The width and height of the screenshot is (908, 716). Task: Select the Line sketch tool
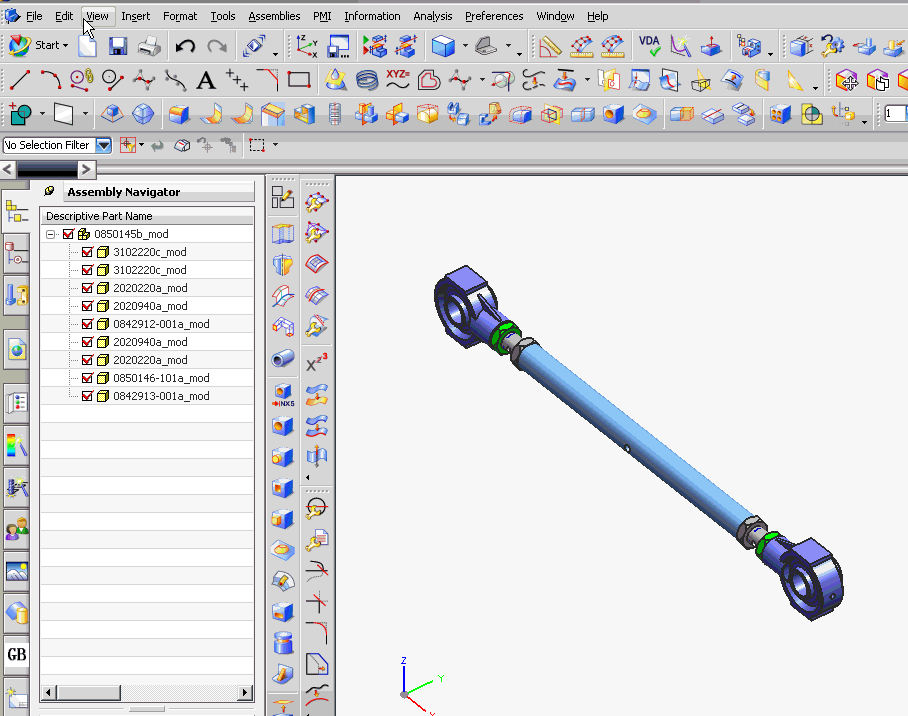click(20, 80)
